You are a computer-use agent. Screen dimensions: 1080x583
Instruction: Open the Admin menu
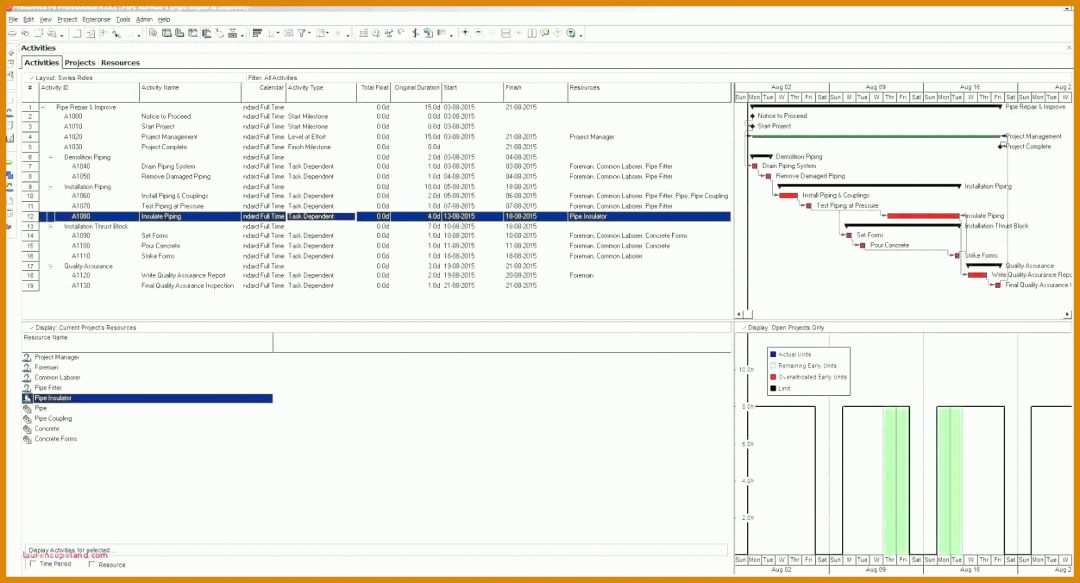144,19
